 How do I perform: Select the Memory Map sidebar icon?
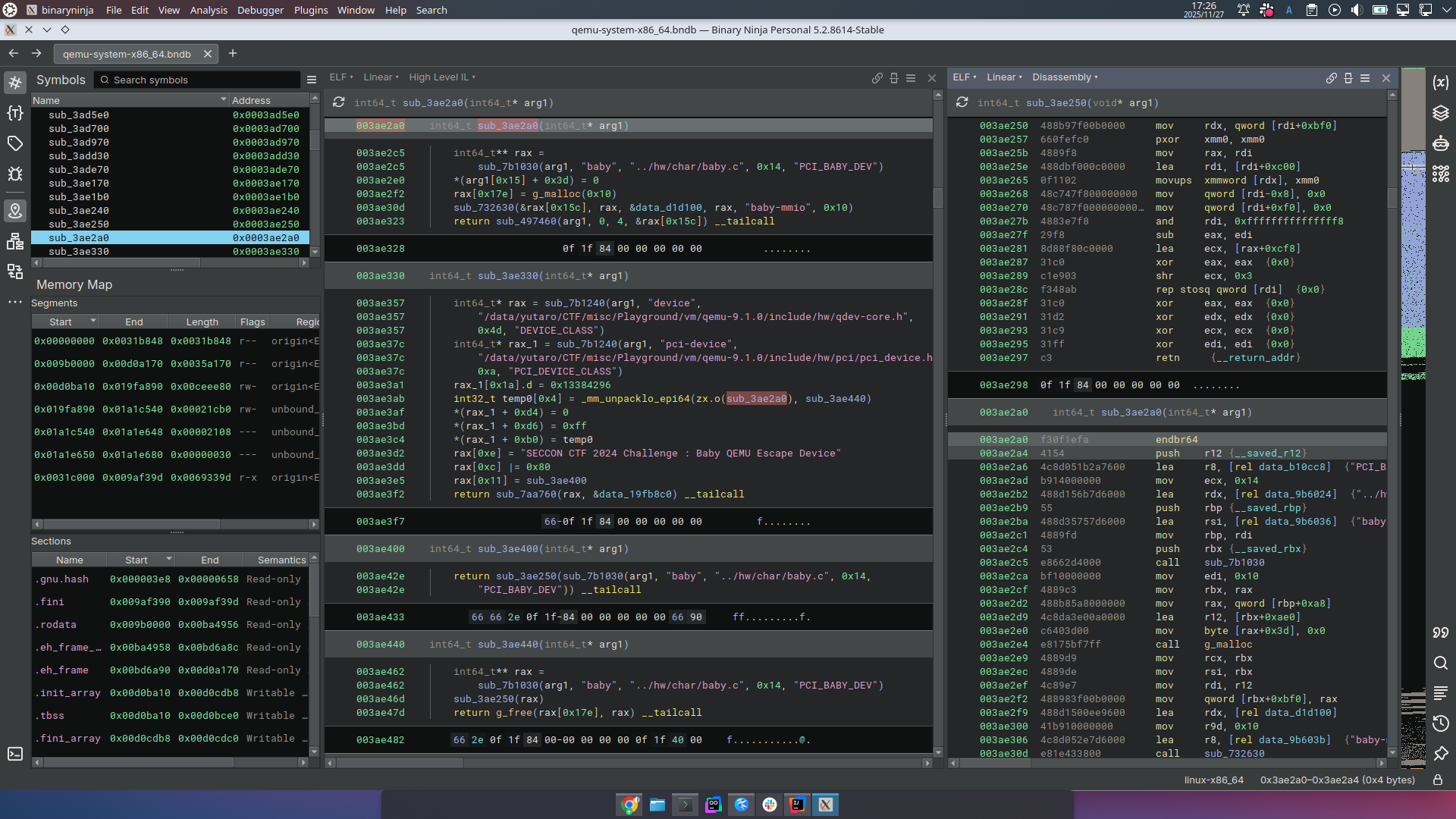pyautogui.click(x=15, y=212)
